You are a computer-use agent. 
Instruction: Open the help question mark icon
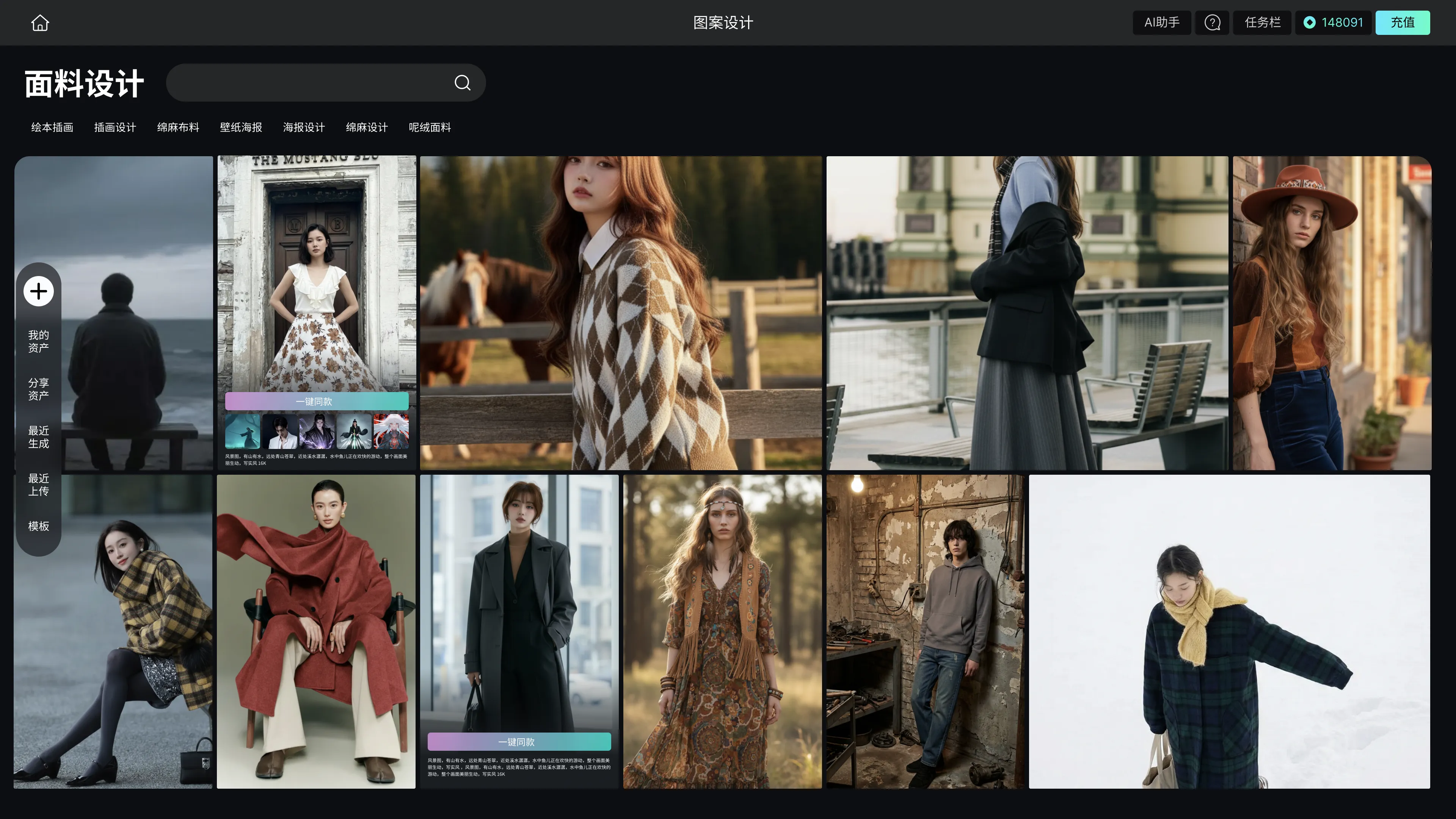(x=1212, y=23)
